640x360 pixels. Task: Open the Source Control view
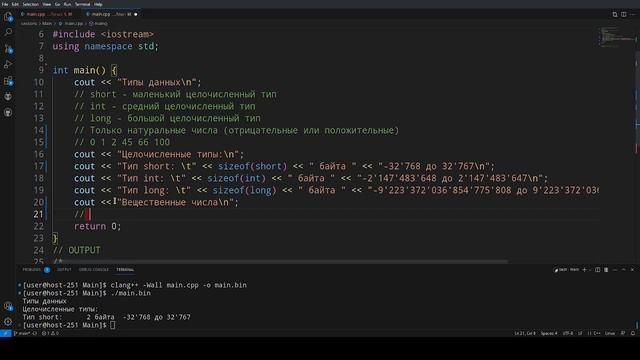tap(8, 49)
